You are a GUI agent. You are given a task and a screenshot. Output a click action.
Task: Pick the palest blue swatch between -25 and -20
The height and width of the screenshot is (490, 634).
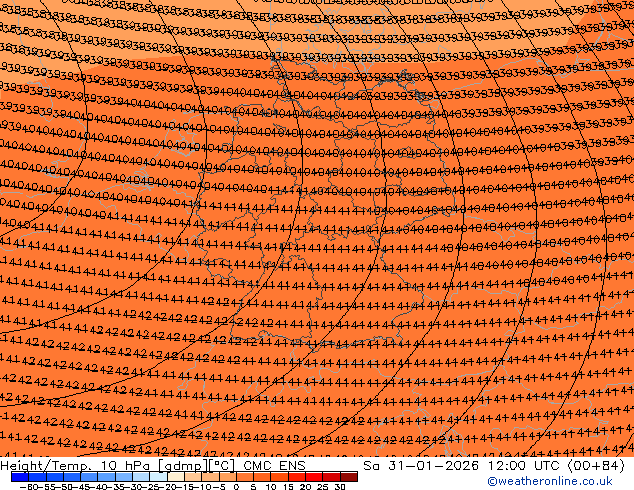tap(158, 477)
